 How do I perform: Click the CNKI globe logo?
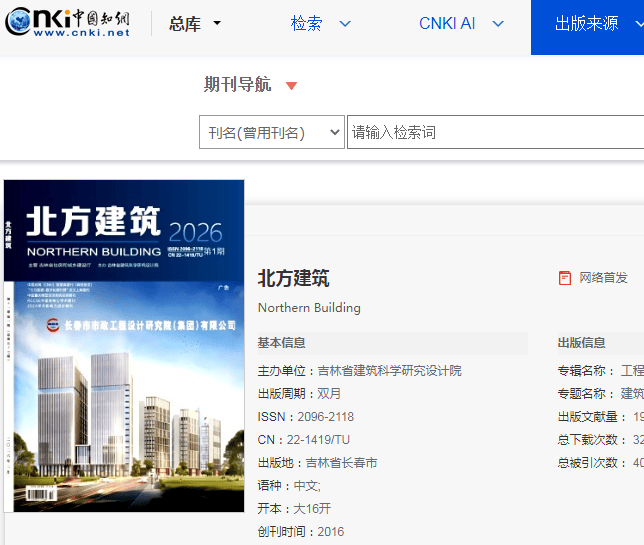pyautogui.click(x=18, y=21)
